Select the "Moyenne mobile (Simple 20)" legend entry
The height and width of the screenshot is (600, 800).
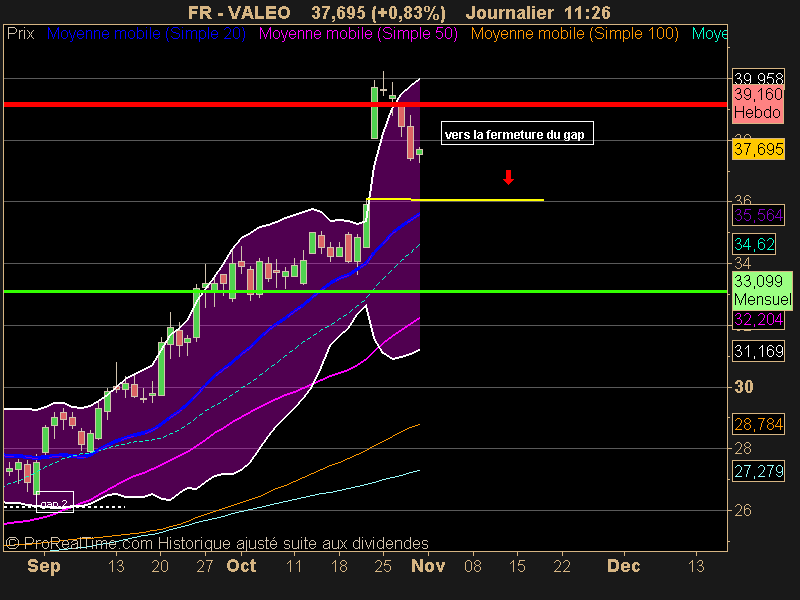point(146,34)
